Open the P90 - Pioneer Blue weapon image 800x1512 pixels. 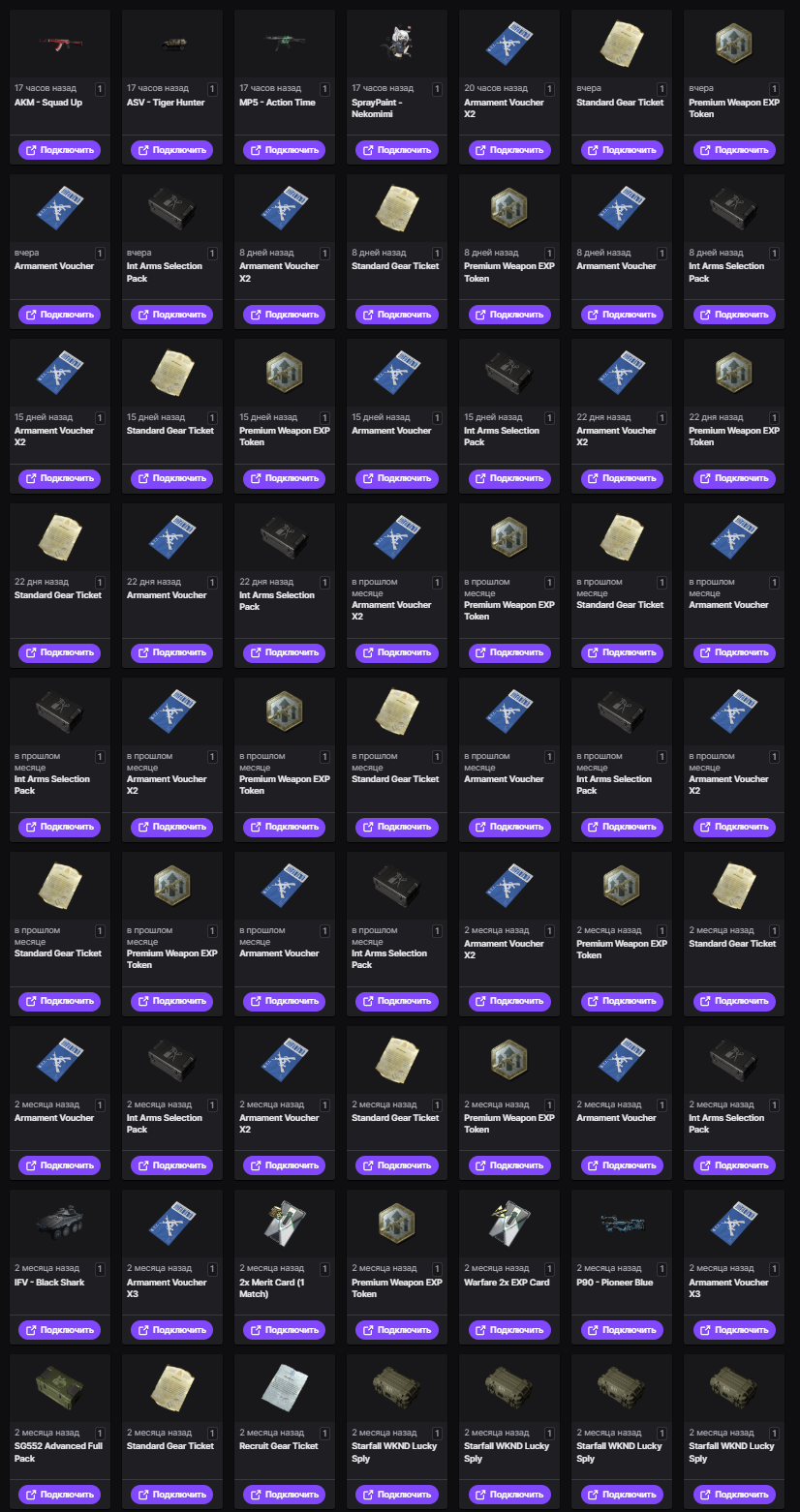(622, 1224)
